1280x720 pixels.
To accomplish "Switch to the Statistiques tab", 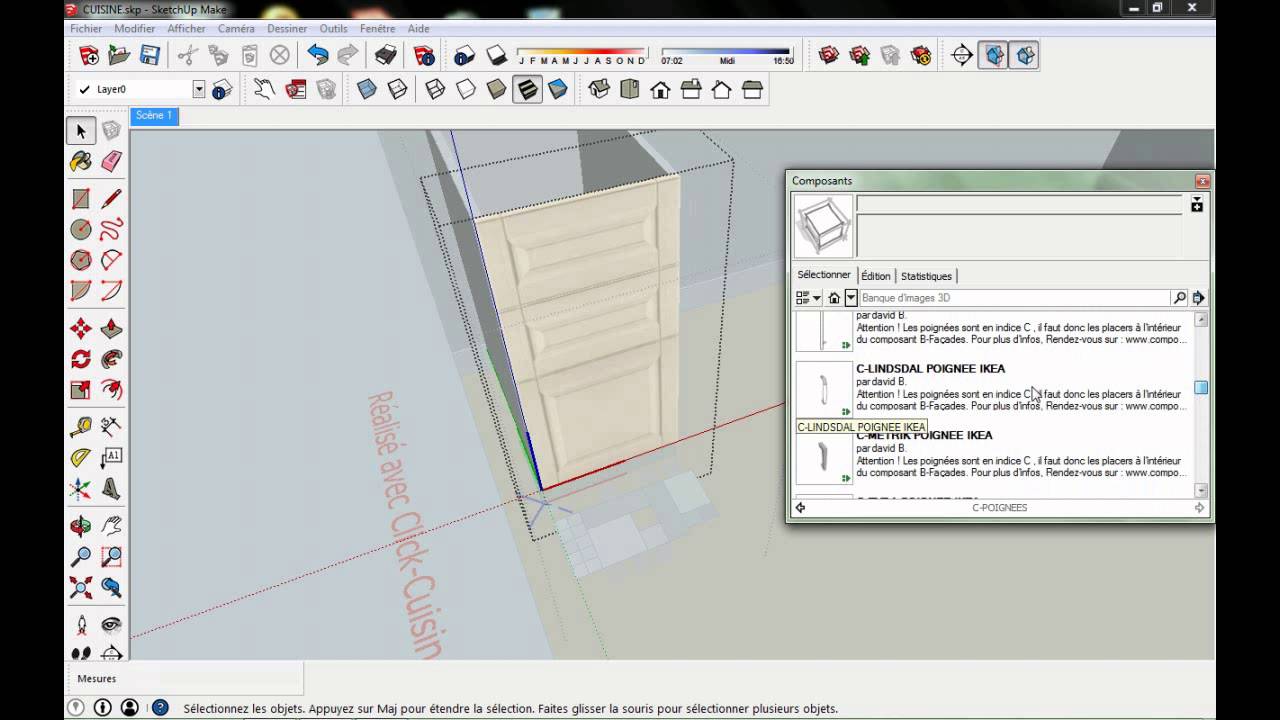I will (927, 276).
